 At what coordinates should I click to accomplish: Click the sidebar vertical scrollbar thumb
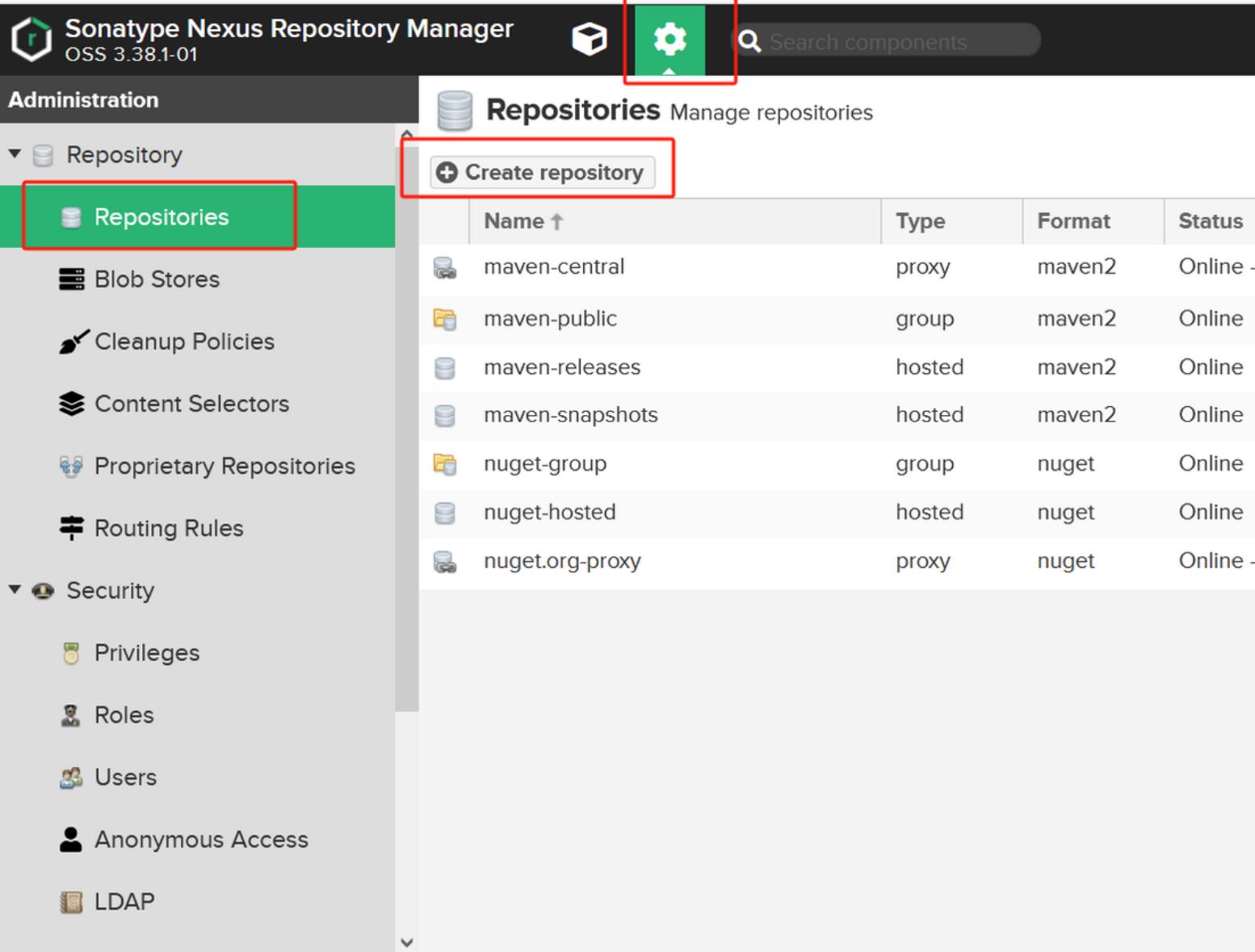coord(407,428)
